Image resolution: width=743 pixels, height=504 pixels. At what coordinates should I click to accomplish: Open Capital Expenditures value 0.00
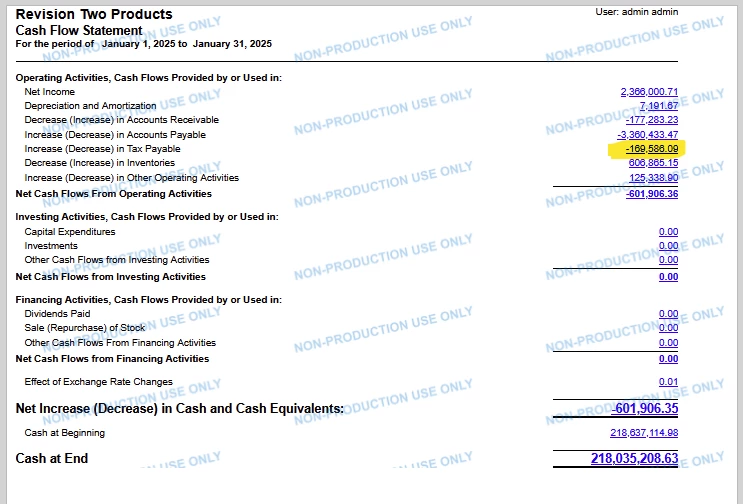(668, 232)
